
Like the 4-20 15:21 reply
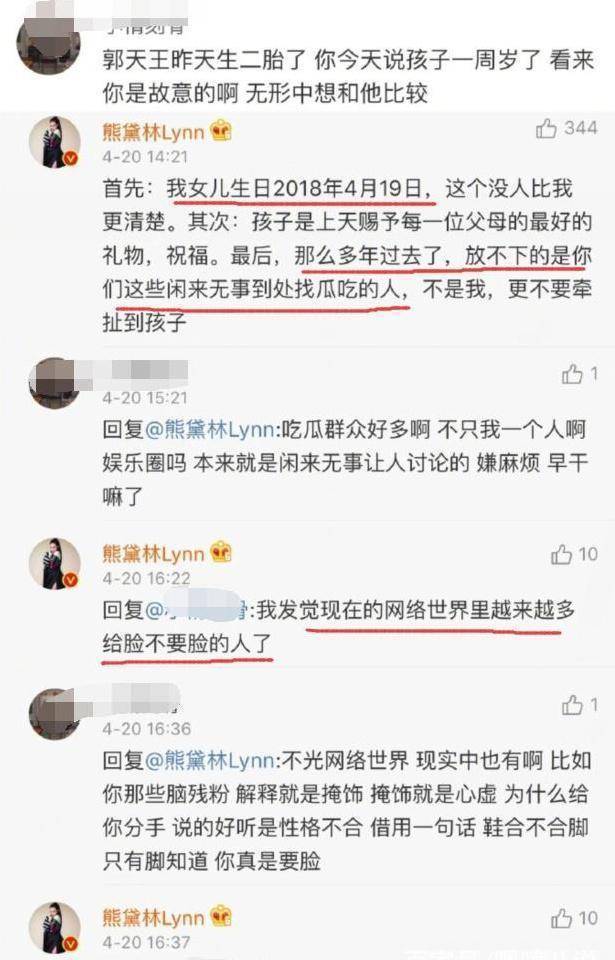coord(572,373)
